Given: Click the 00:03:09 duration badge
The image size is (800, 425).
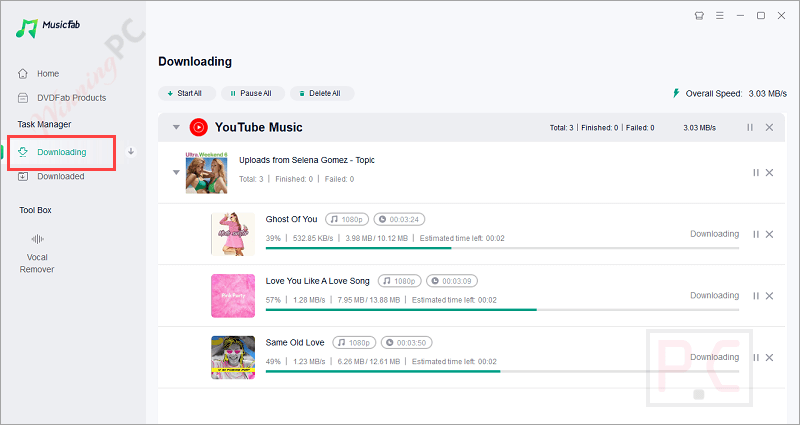Looking at the screenshot, I should (x=452, y=281).
